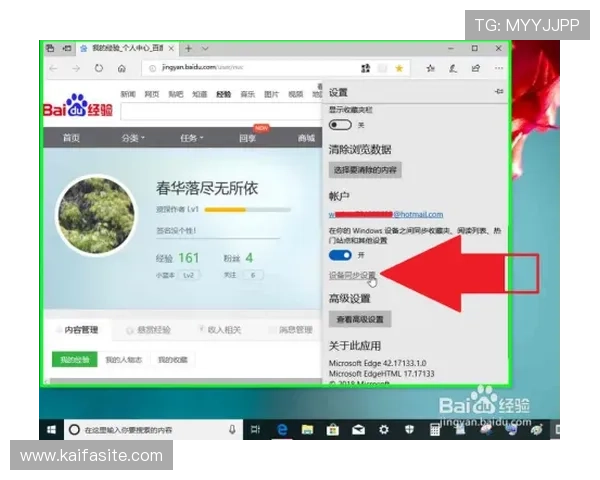Open Microsoft Store from taskbar
600x480 pixels.
[333, 430]
